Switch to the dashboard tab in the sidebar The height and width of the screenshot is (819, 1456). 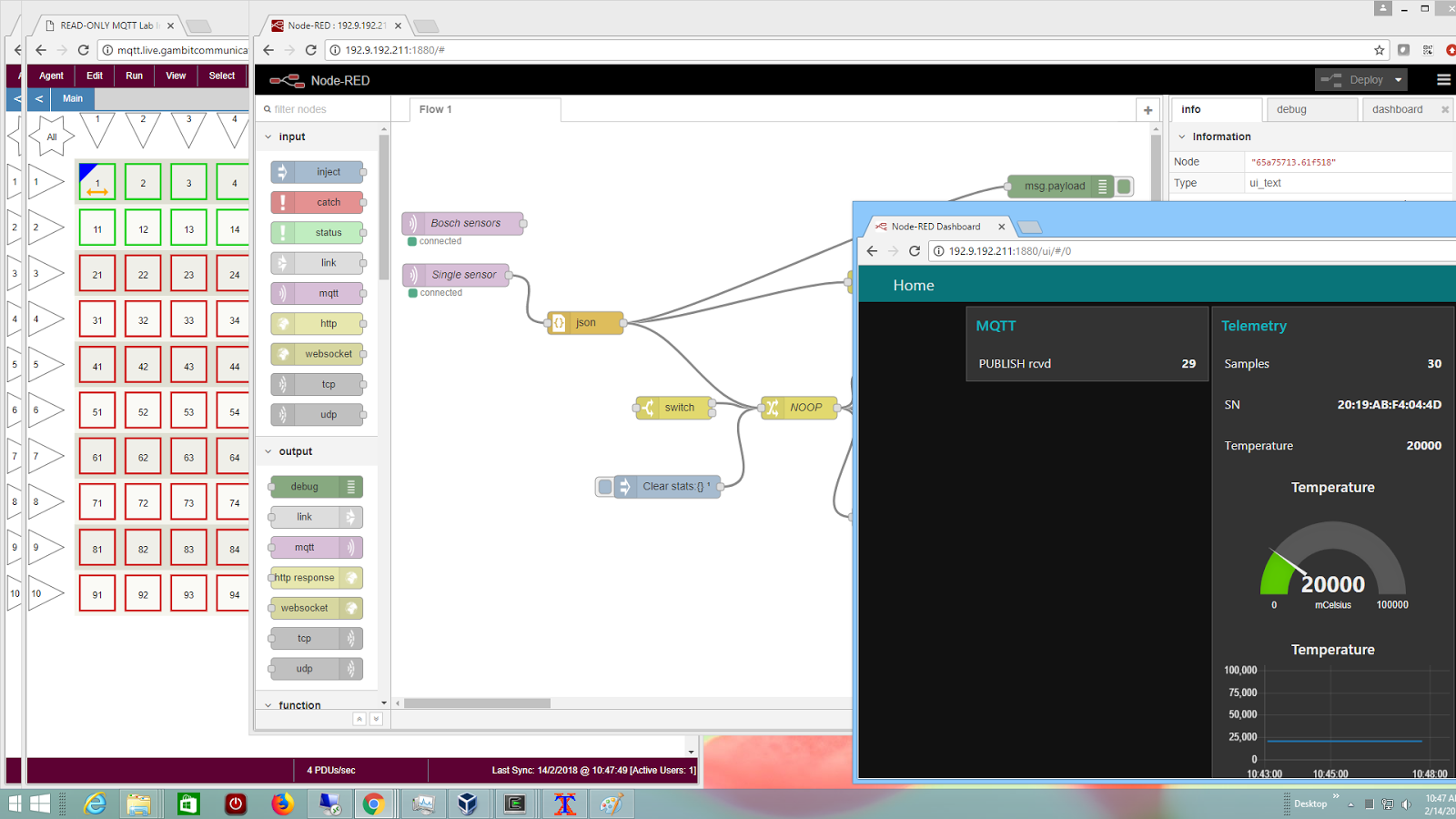pos(1400,108)
